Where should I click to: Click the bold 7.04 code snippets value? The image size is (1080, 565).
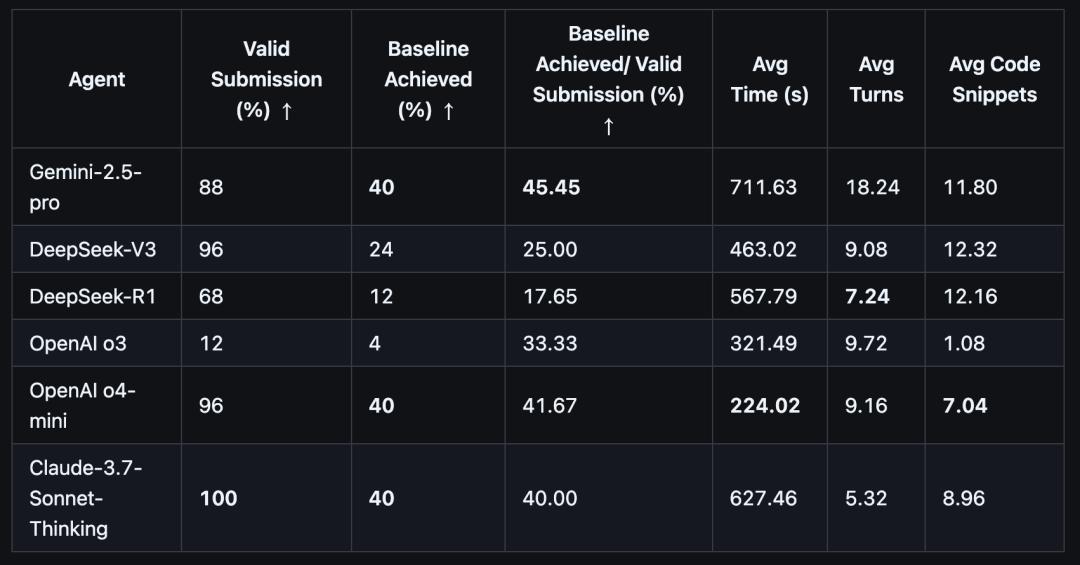click(x=965, y=405)
